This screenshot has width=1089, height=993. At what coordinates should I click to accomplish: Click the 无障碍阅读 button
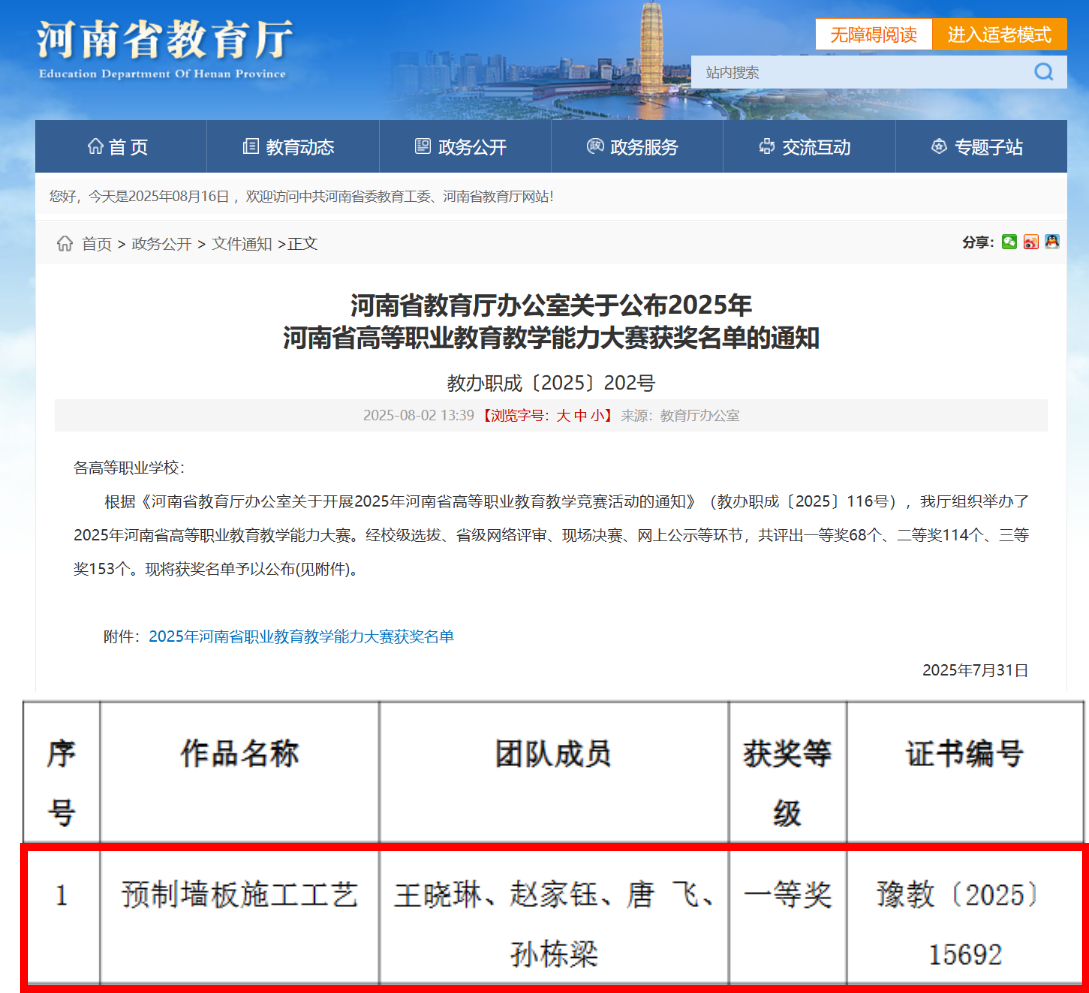[x=873, y=34]
